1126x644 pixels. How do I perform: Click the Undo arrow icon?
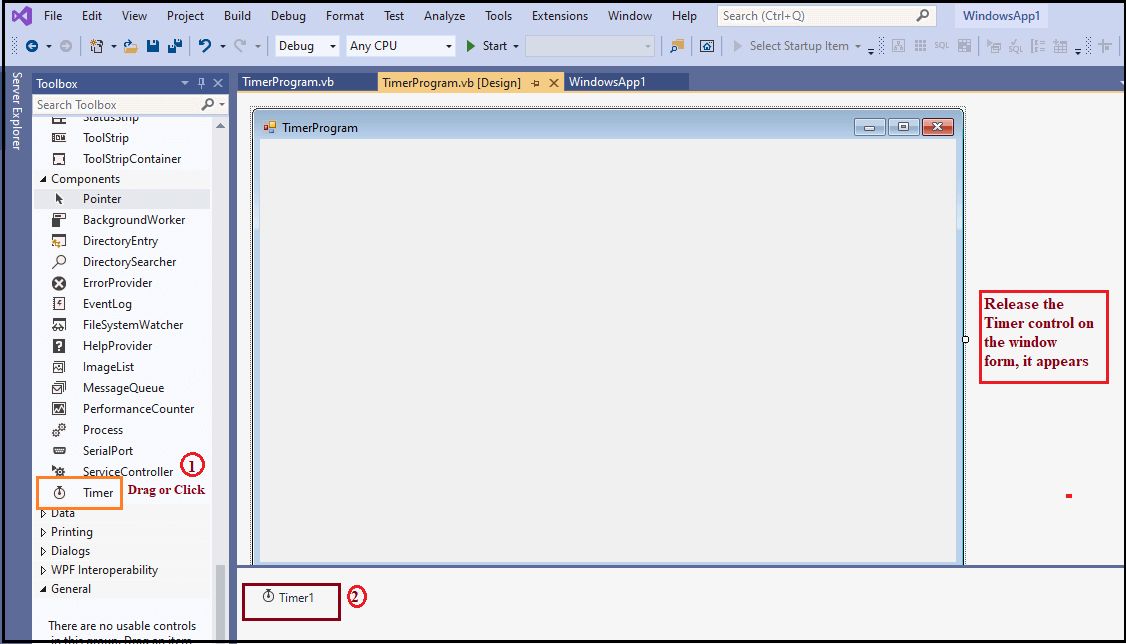(x=205, y=46)
